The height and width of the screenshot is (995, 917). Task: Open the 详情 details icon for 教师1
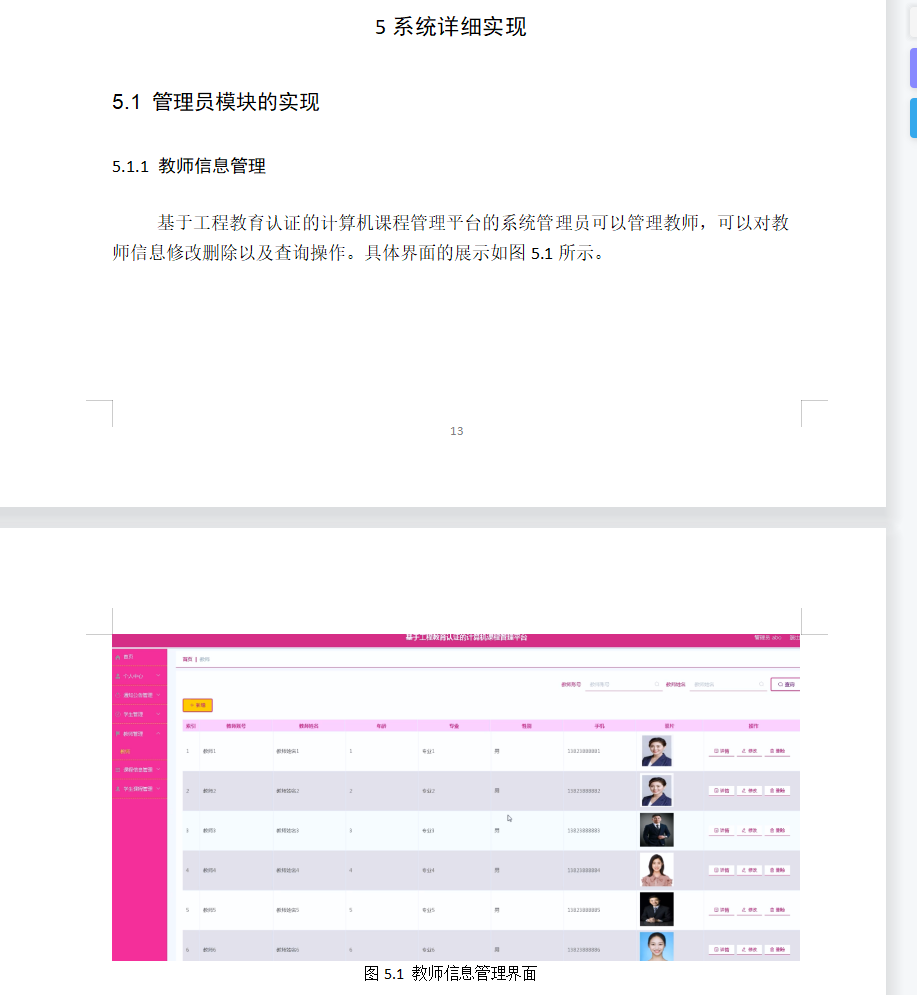click(x=717, y=750)
